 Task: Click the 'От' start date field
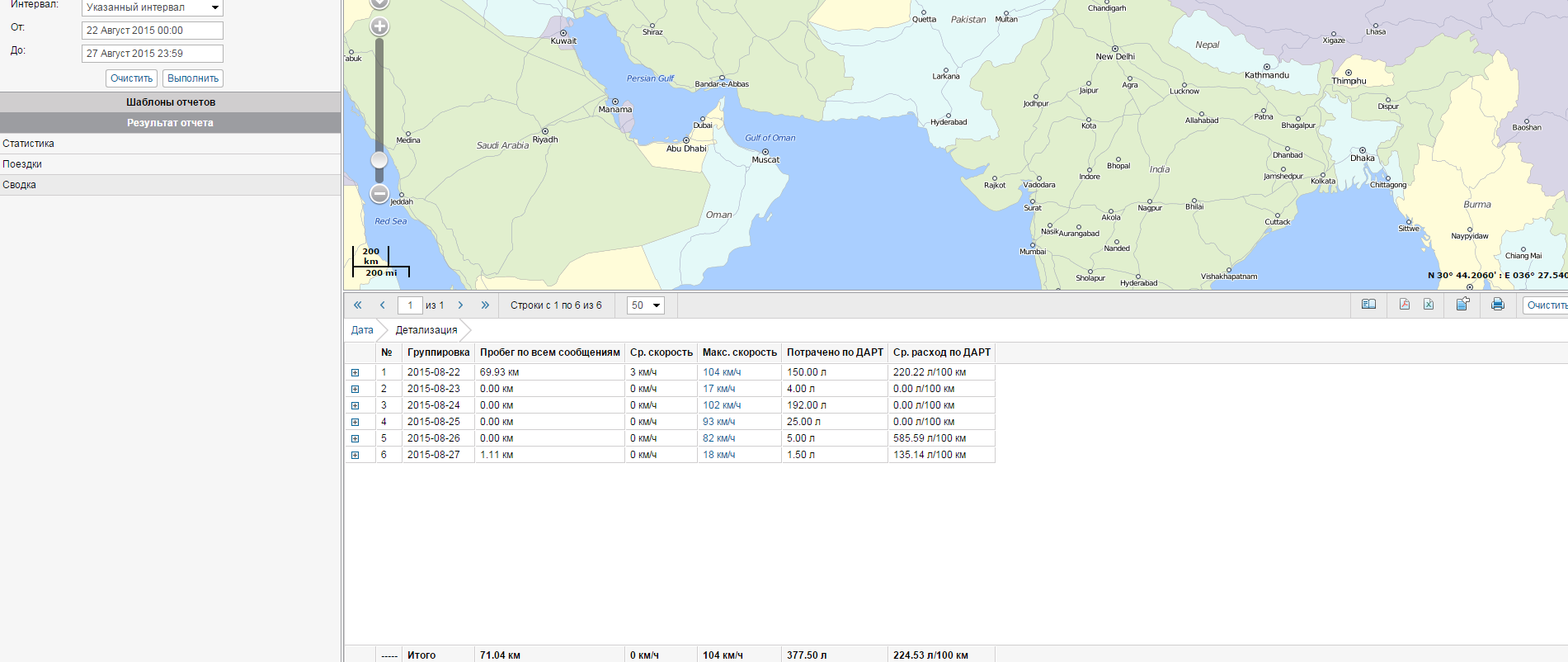pyautogui.click(x=153, y=31)
